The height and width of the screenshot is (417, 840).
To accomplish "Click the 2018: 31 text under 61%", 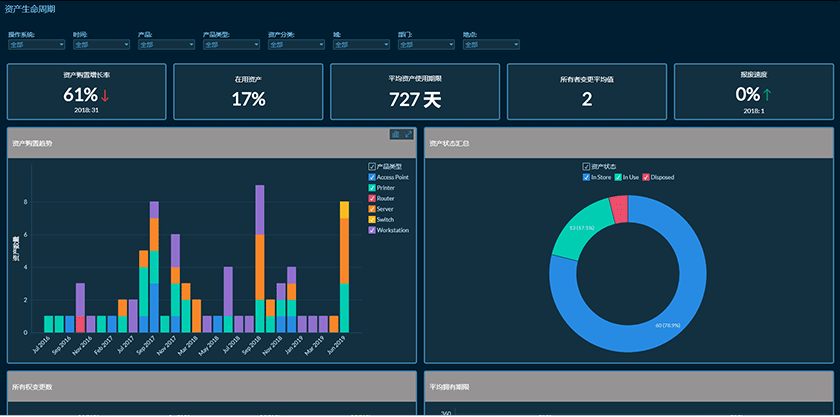I will (x=86, y=110).
